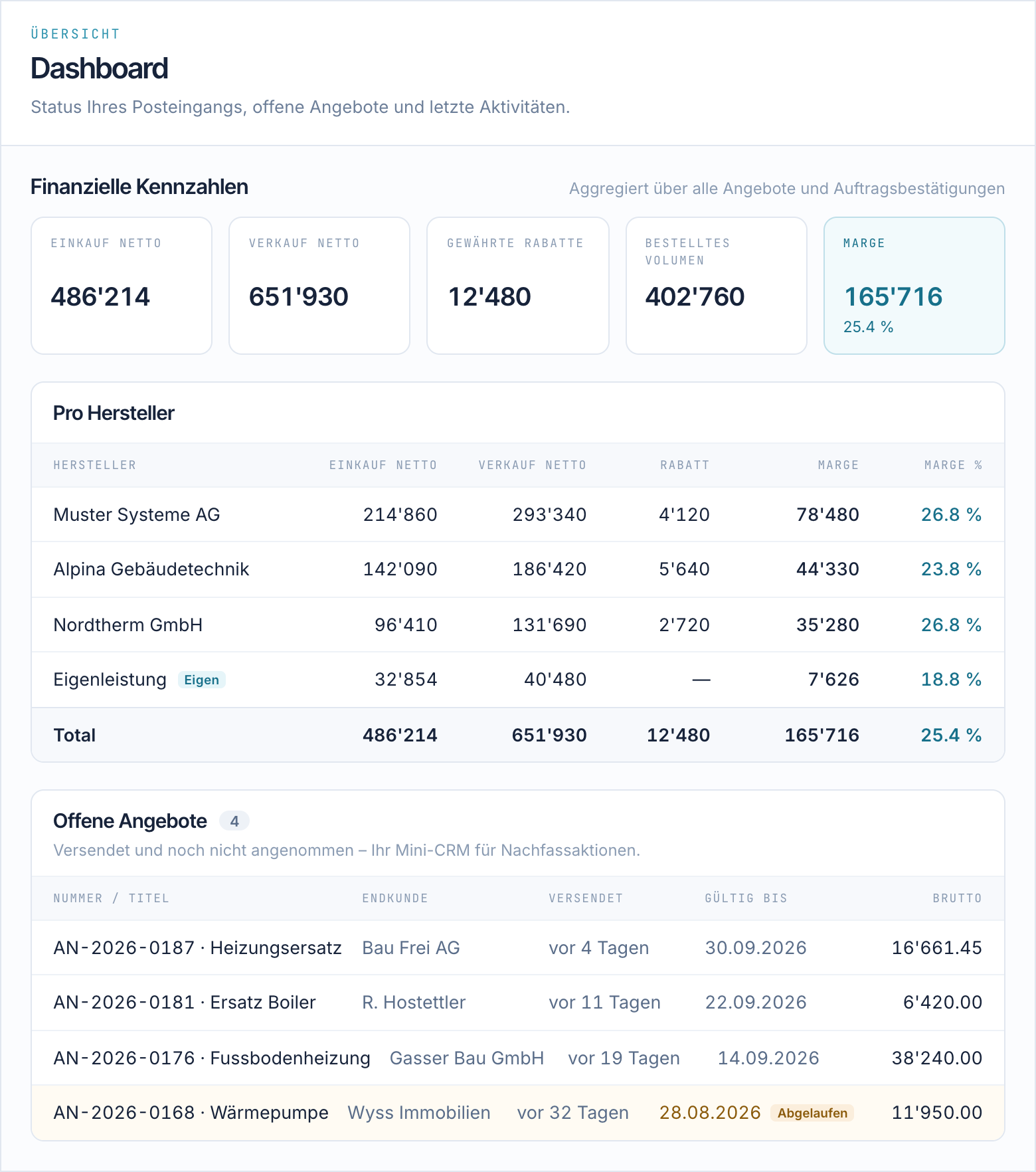Click Muster Systeme purchase value 214'860
Image resolution: width=1036 pixels, height=1172 pixels.
coord(400,515)
